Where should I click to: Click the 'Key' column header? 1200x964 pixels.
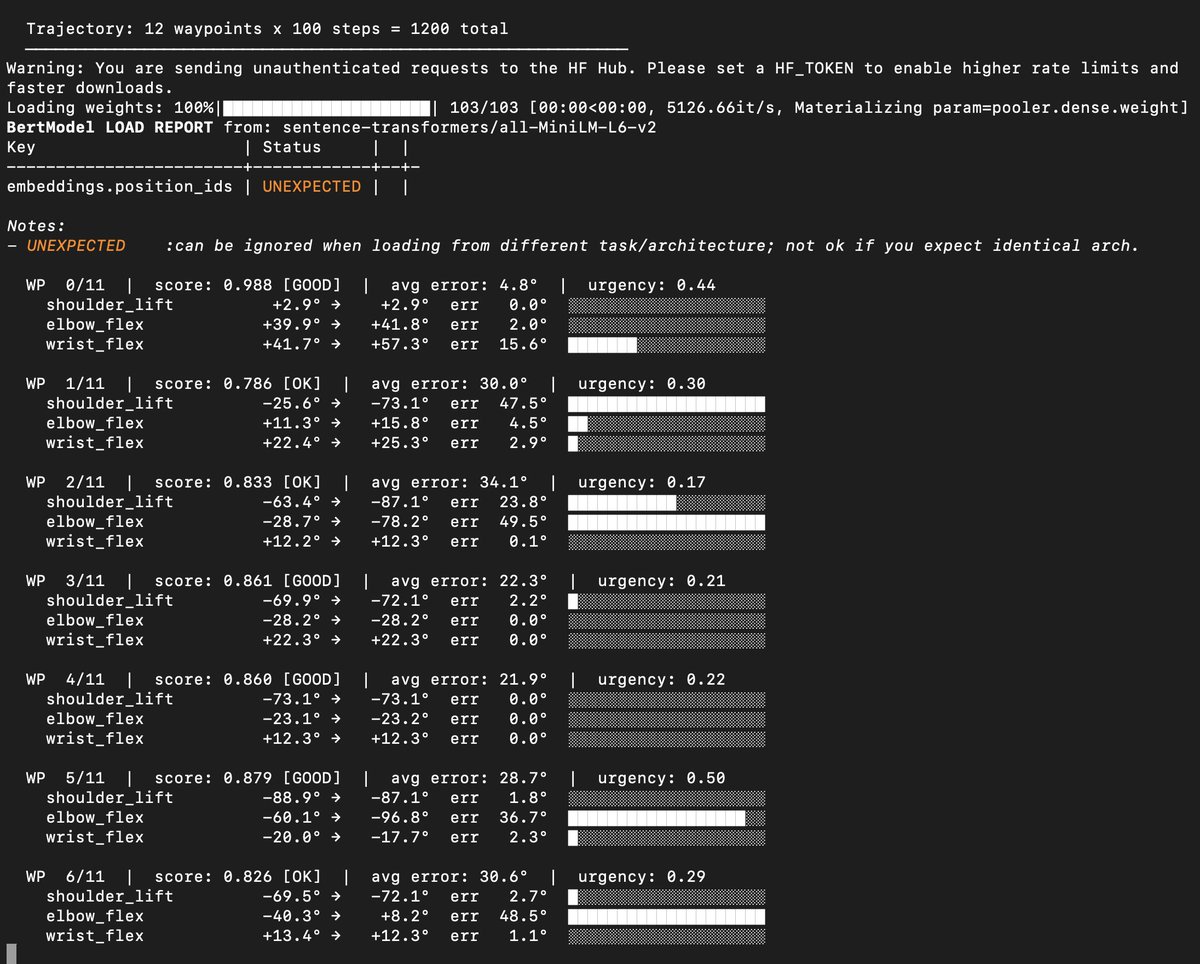(21, 147)
